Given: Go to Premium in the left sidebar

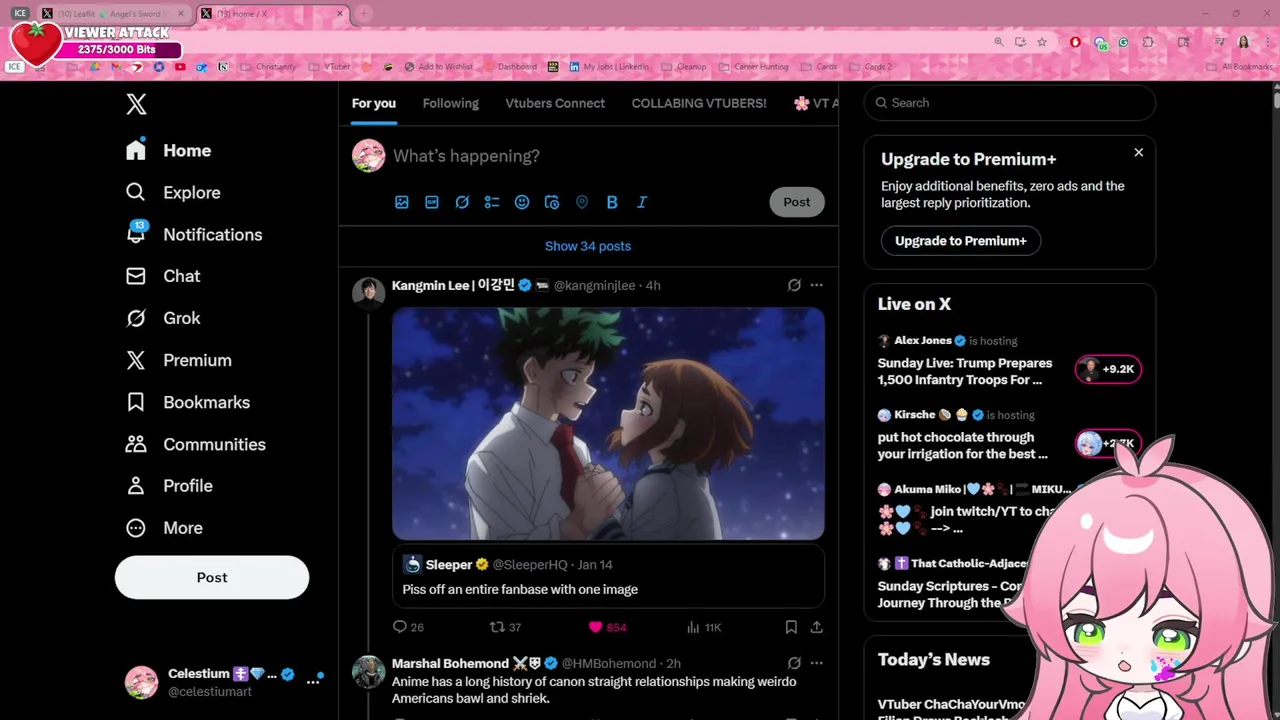Looking at the screenshot, I should click(178, 360).
